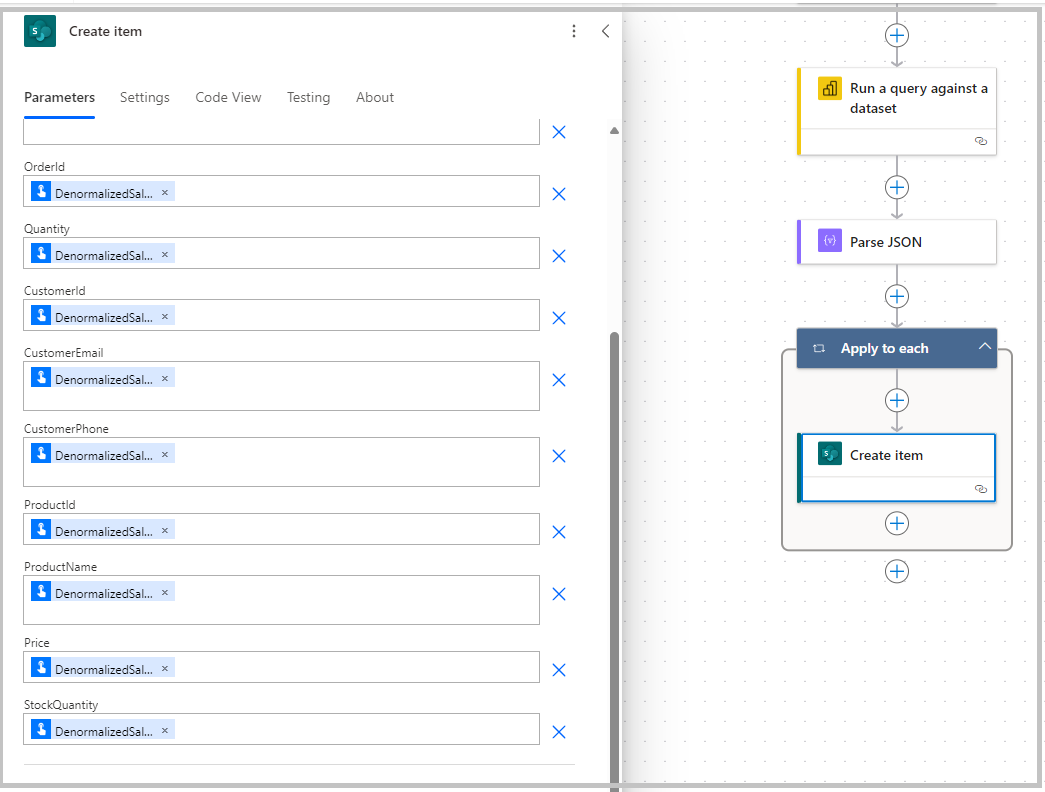The image size is (1045, 792).
Task: Click inside the CustomerPhone input field
Action: 281,462
